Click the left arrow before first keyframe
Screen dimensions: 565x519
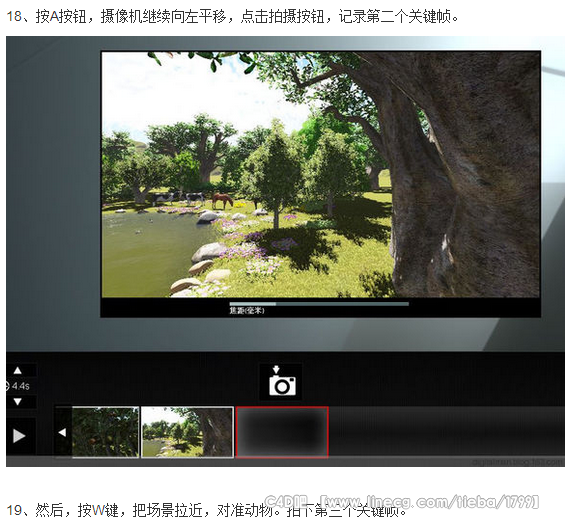[x=62, y=432]
